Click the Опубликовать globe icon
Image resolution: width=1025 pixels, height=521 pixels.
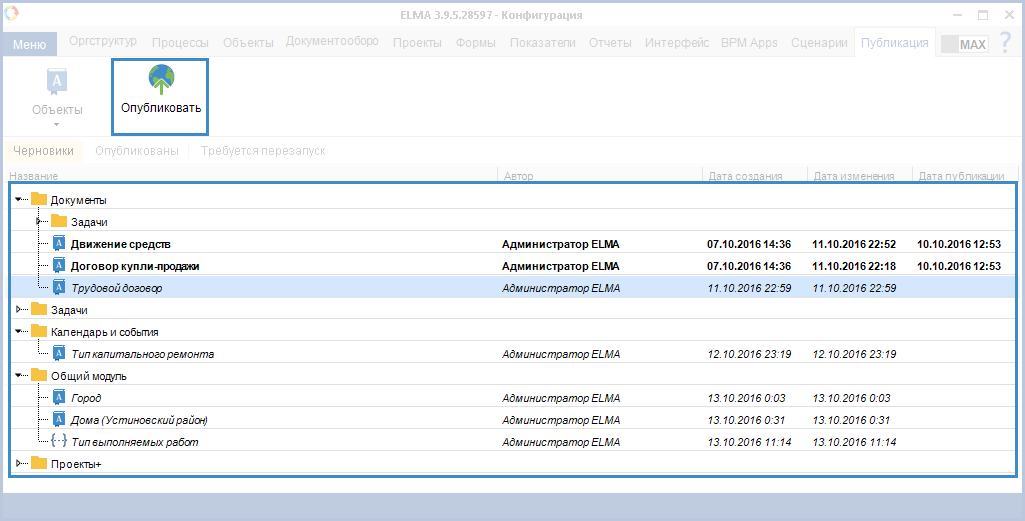(x=161, y=80)
